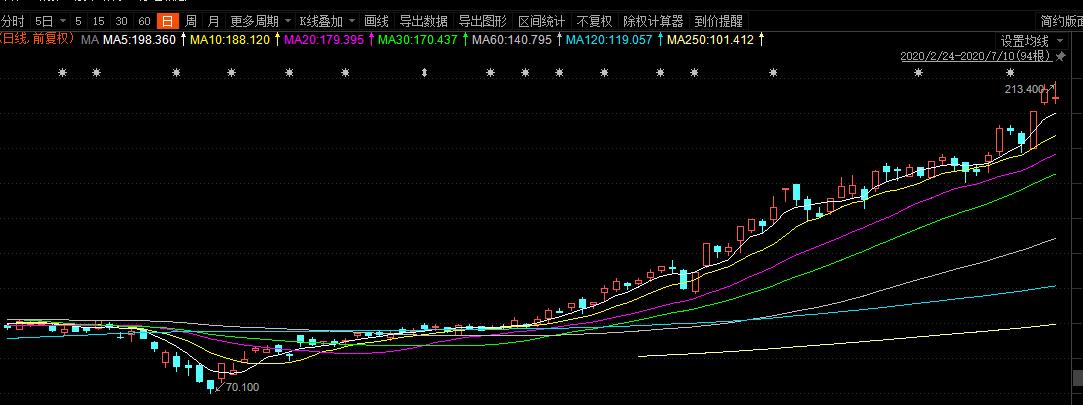Click the MA250:101.412 indicator value

[710, 40]
